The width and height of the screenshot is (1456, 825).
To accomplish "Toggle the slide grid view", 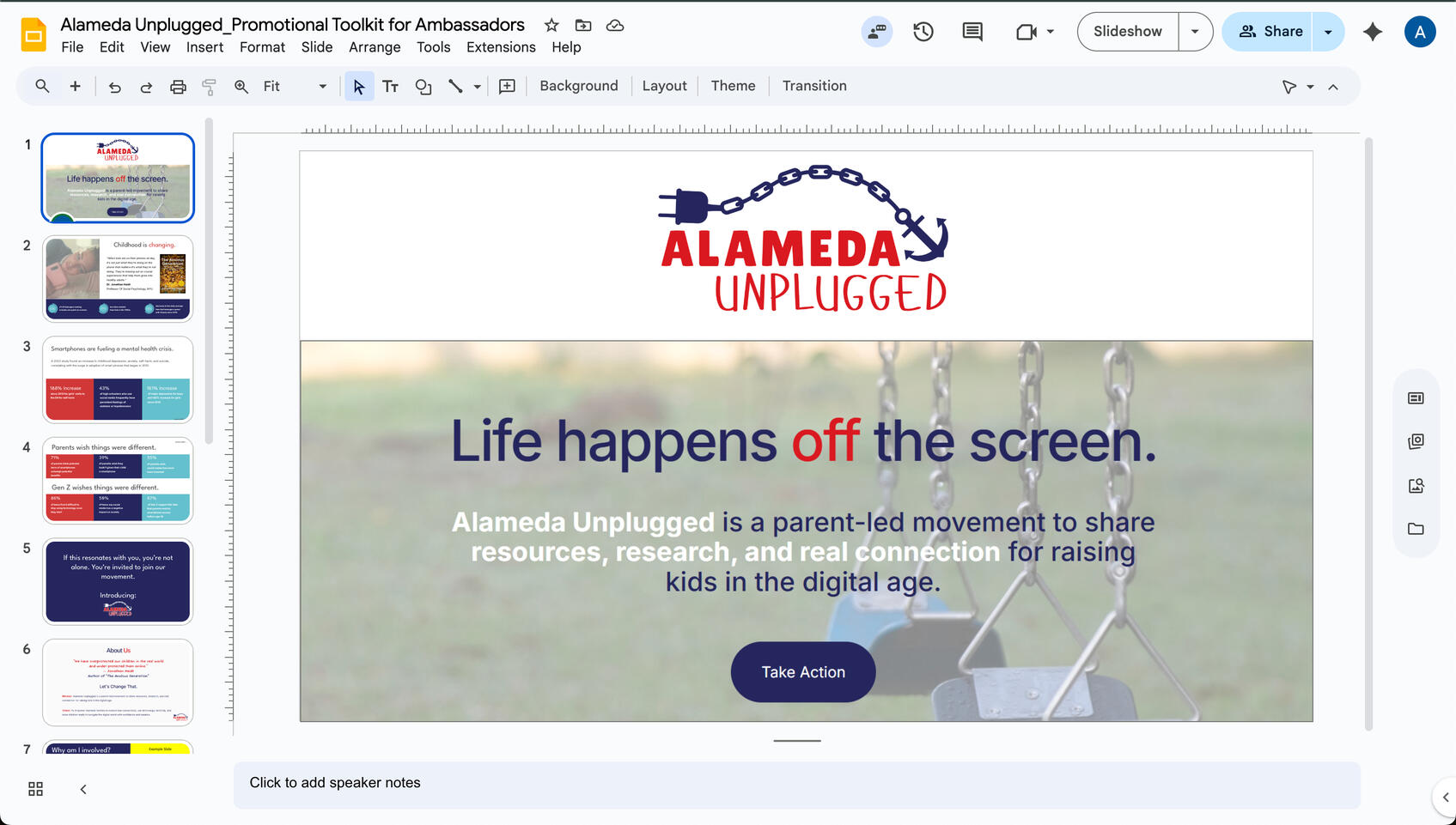I will (35, 788).
